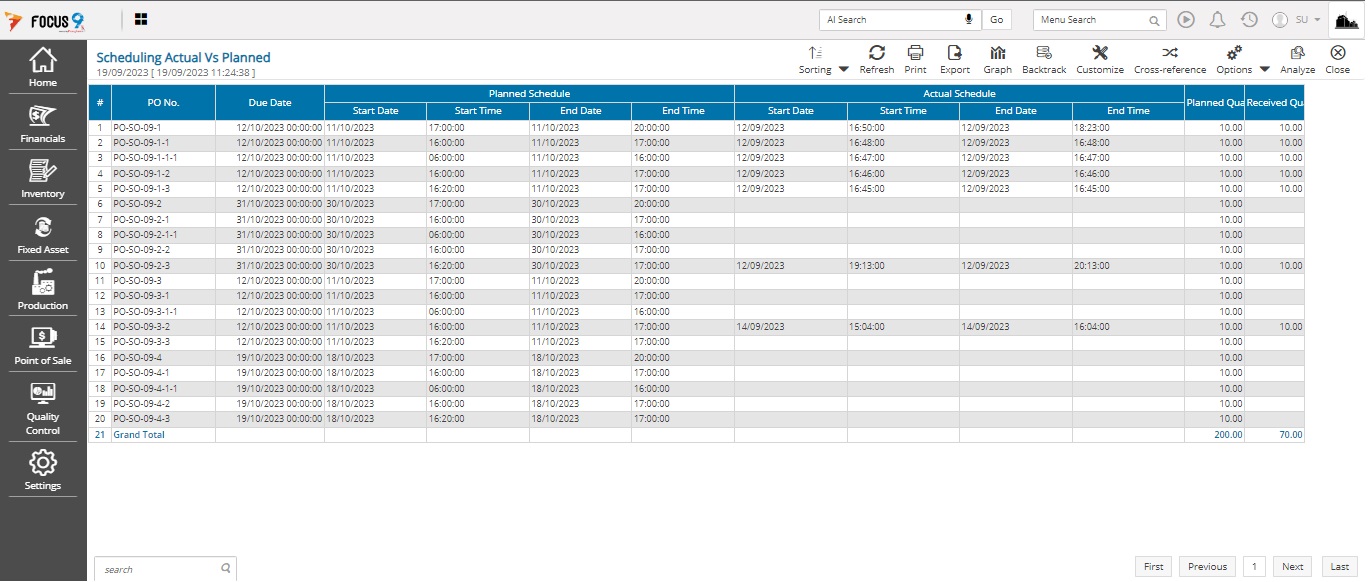The height and width of the screenshot is (582, 1372).
Task: Click the microphone icon in AI Search
Action: 968,20
